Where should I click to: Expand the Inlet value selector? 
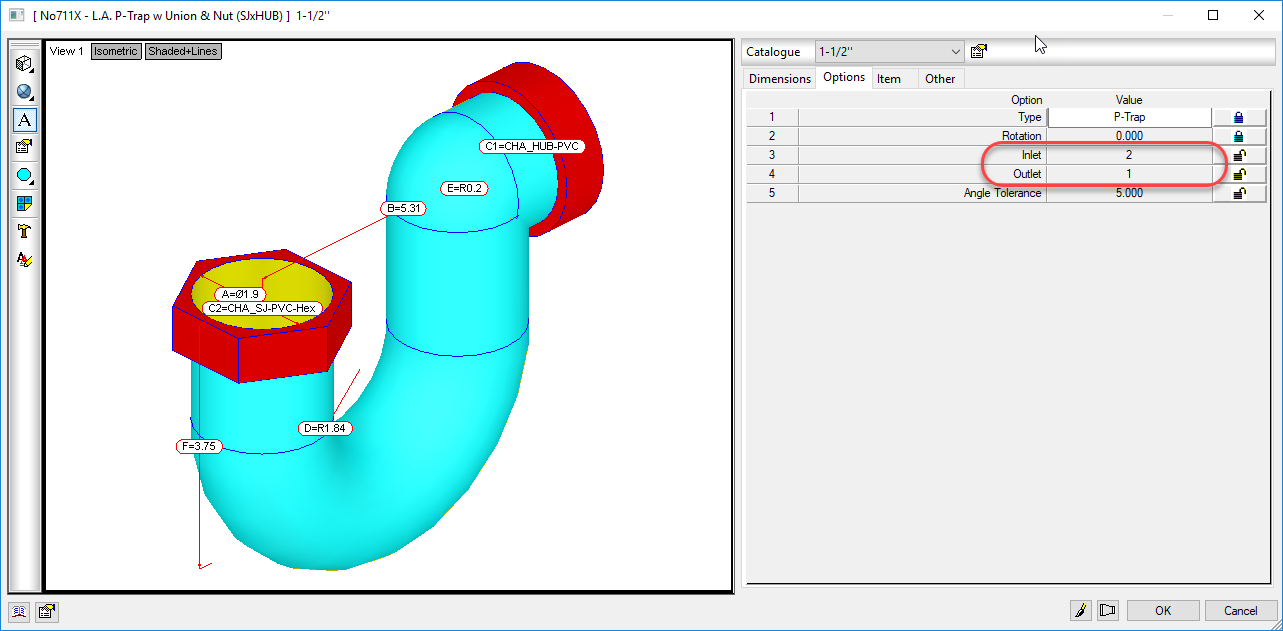coord(1128,154)
